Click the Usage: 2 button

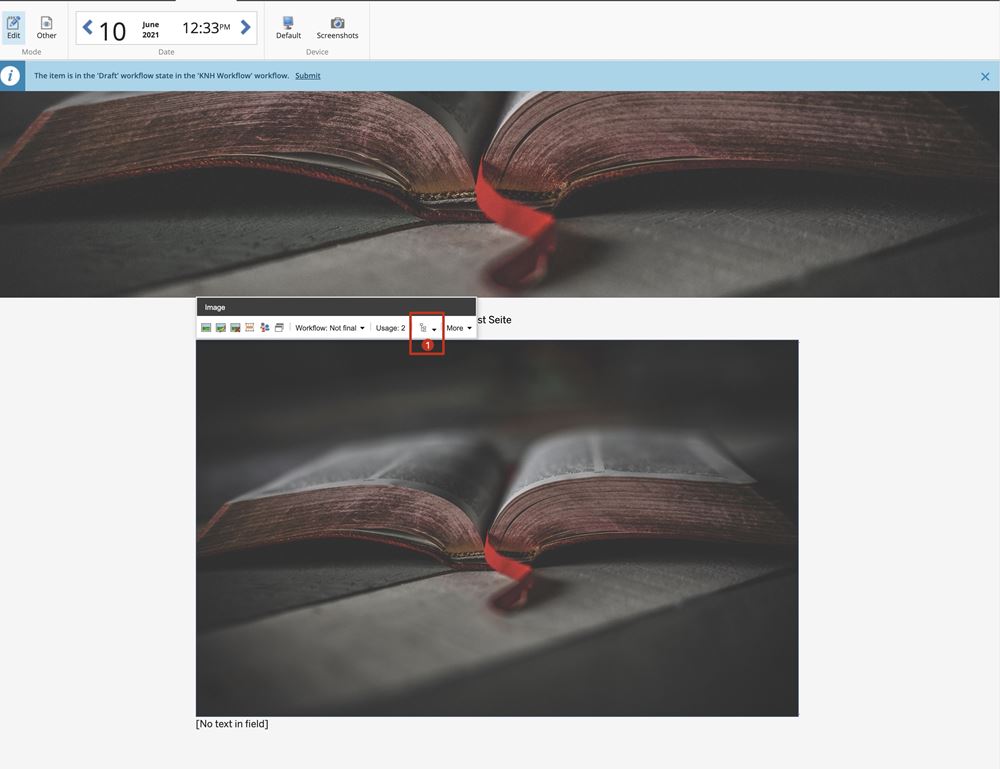[x=390, y=328]
